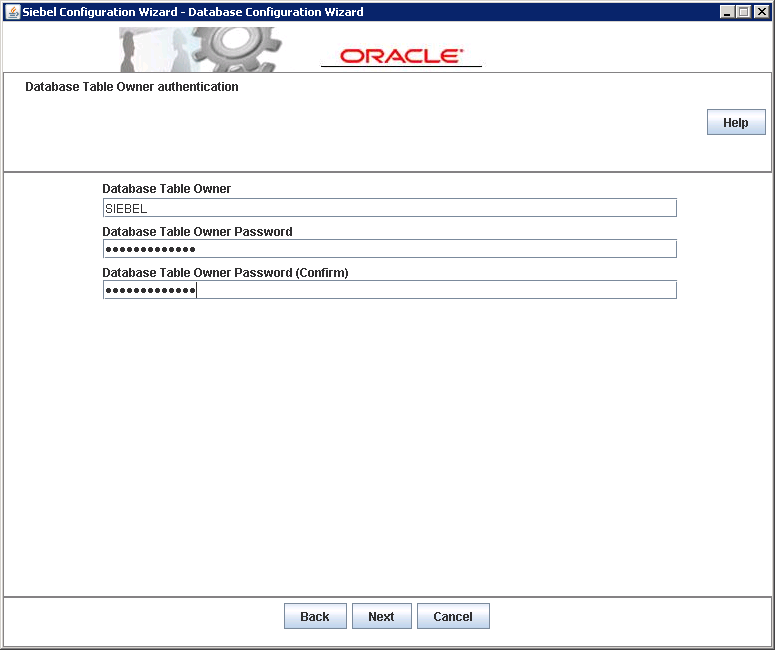Click the gear banner image
Image resolution: width=775 pixels, height=650 pixels.
click(x=201, y=49)
